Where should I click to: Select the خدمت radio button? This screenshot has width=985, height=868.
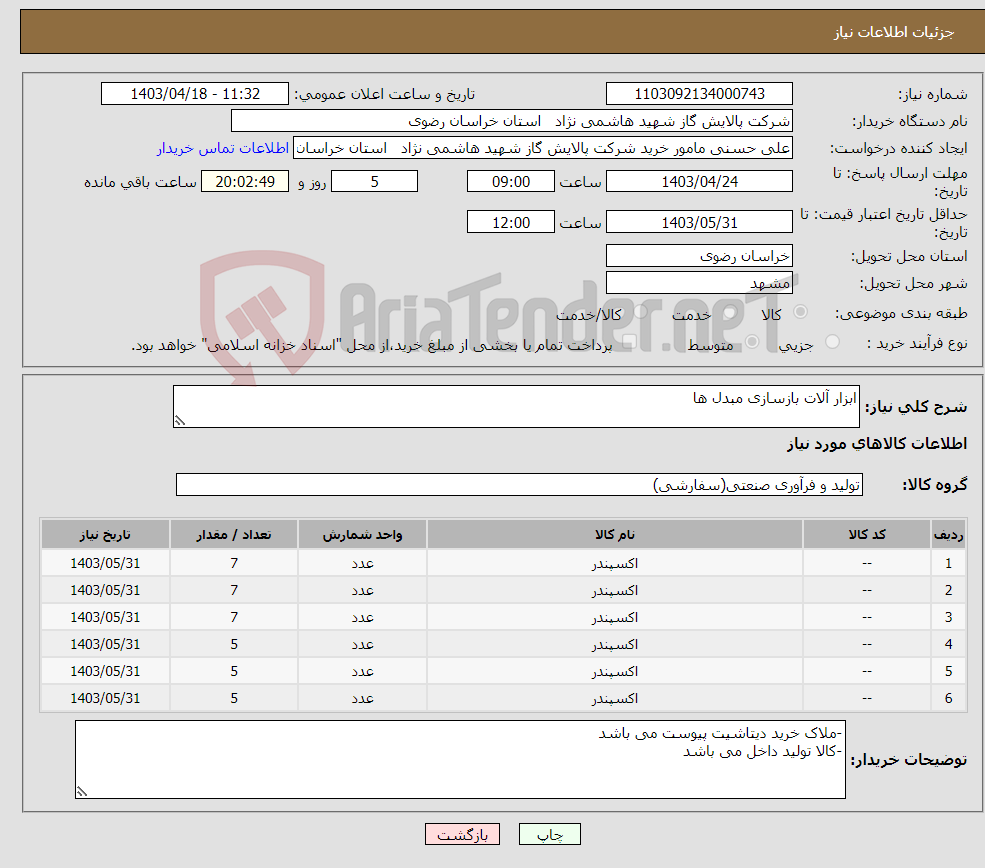pyautogui.click(x=729, y=312)
